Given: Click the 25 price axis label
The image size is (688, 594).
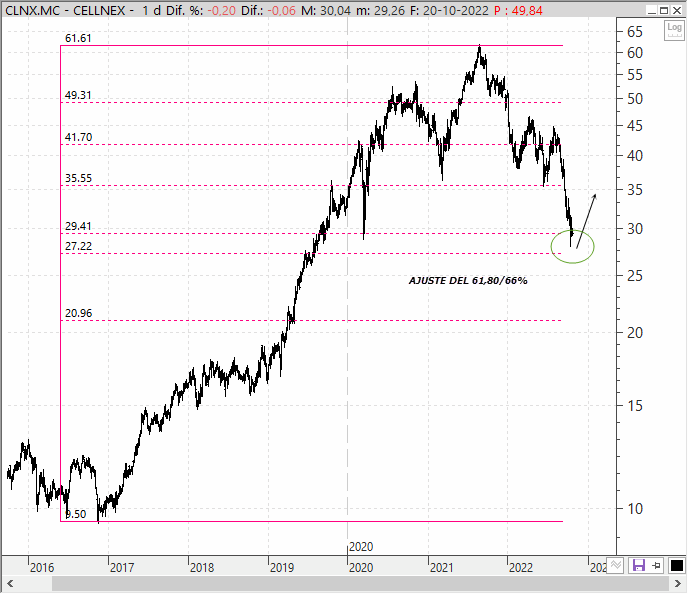Looking at the screenshot, I should [x=635, y=276].
